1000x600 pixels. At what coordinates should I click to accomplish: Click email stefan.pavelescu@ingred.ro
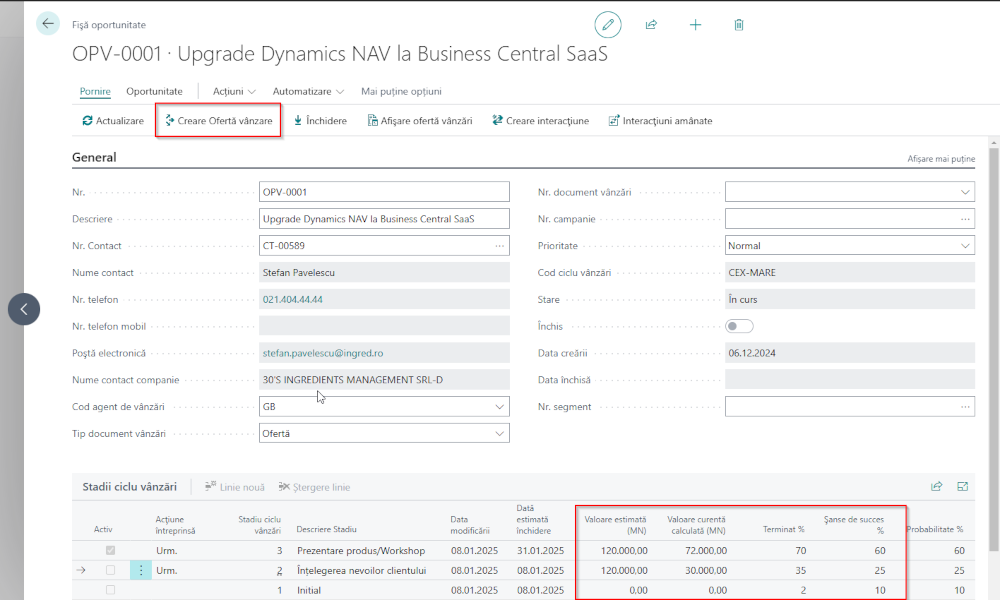point(323,353)
